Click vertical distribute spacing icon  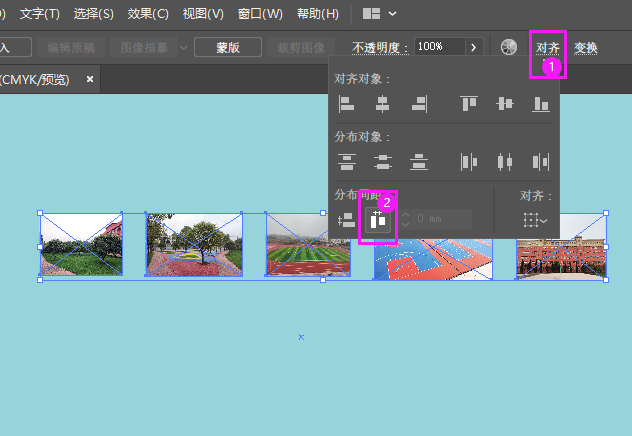click(346, 220)
